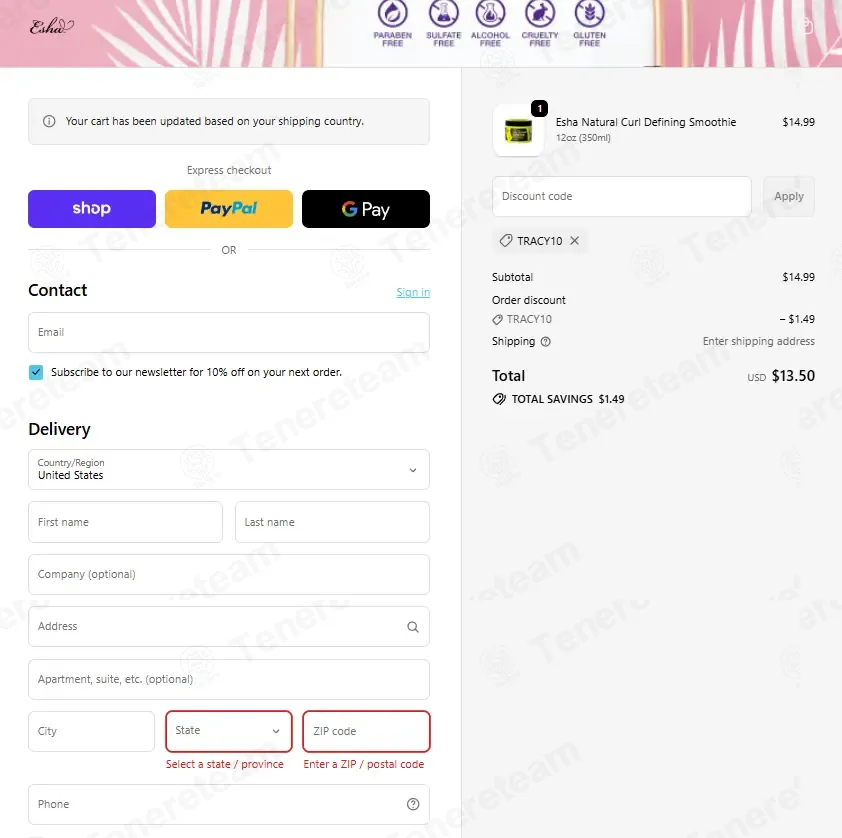This screenshot has height=838, width=842.
Task: Click the Sign in link
Action: coord(413,292)
